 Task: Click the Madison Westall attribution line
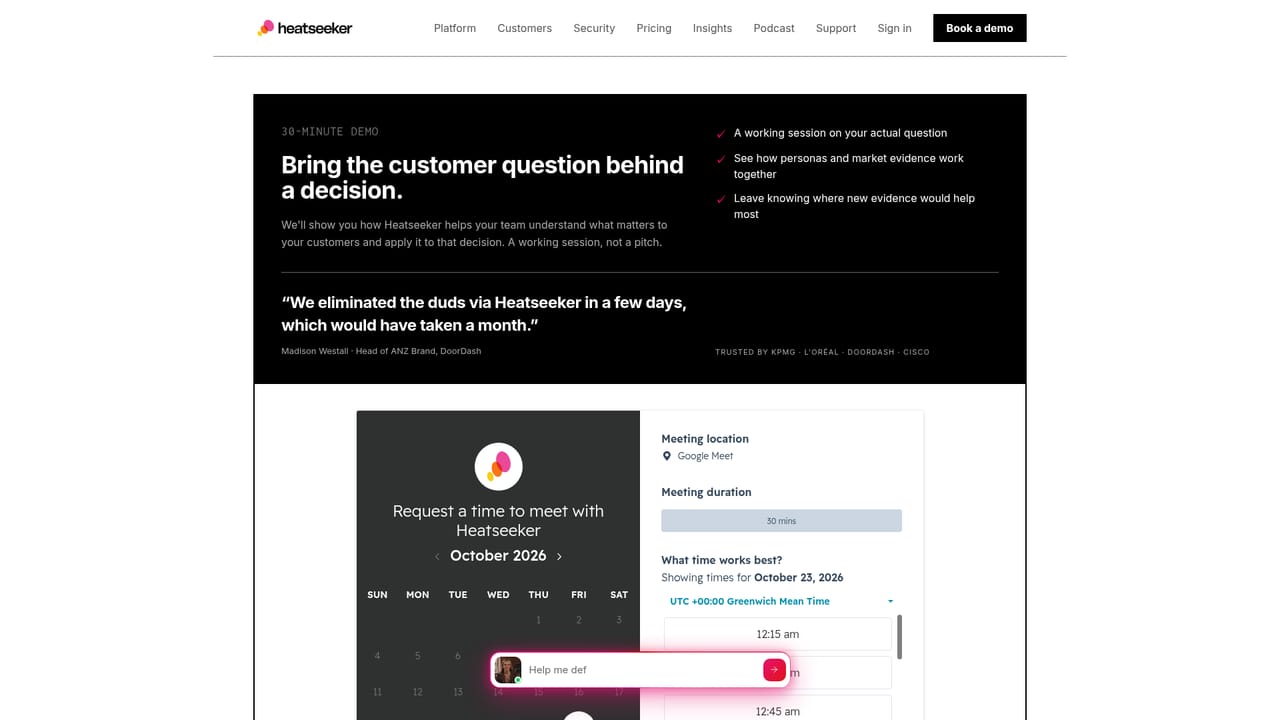tap(381, 351)
